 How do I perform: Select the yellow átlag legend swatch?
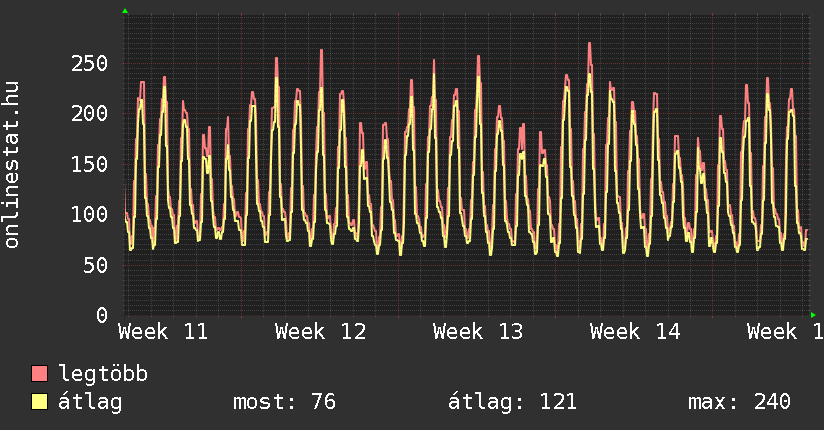click(x=40, y=402)
